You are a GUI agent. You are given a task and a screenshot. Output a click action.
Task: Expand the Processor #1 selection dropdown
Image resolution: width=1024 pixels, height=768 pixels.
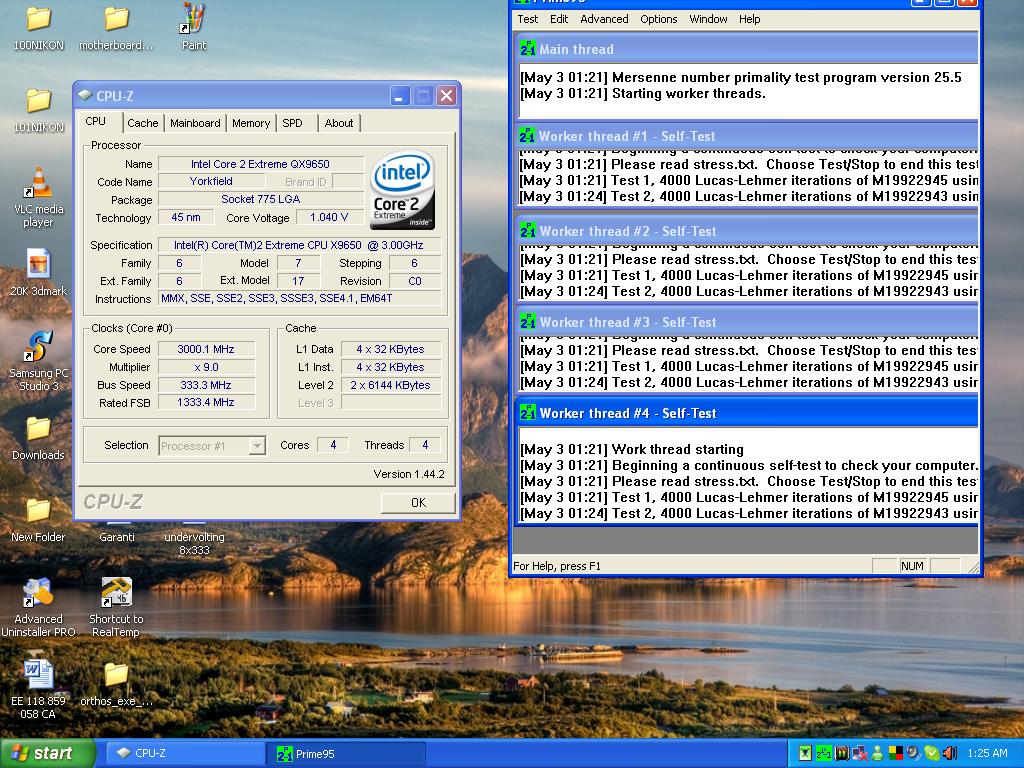[x=257, y=446]
